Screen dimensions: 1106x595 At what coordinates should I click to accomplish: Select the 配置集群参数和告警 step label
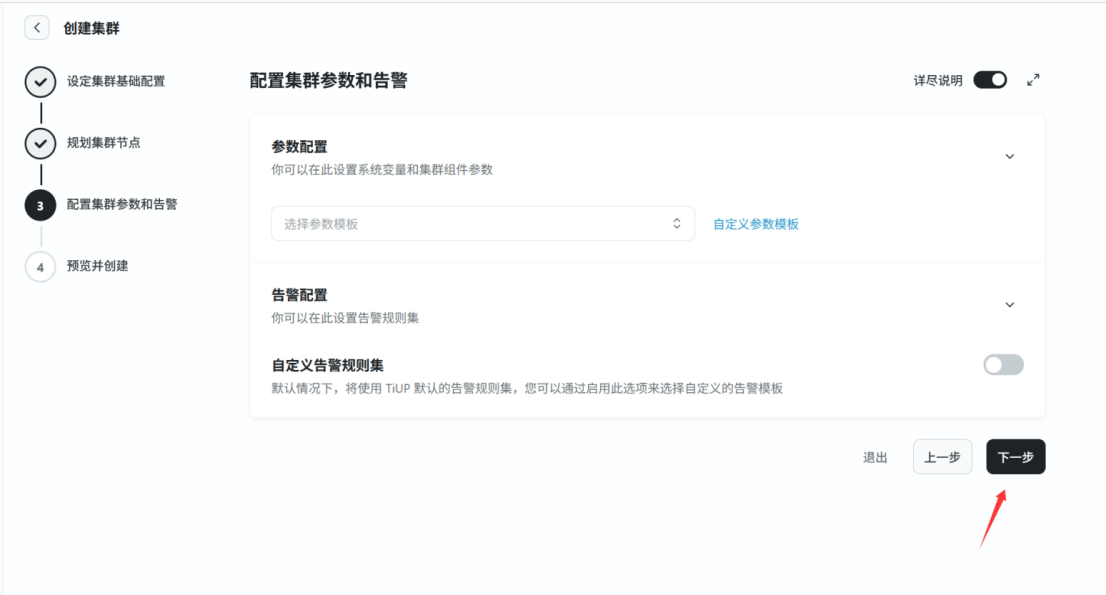(x=122, y=204)
